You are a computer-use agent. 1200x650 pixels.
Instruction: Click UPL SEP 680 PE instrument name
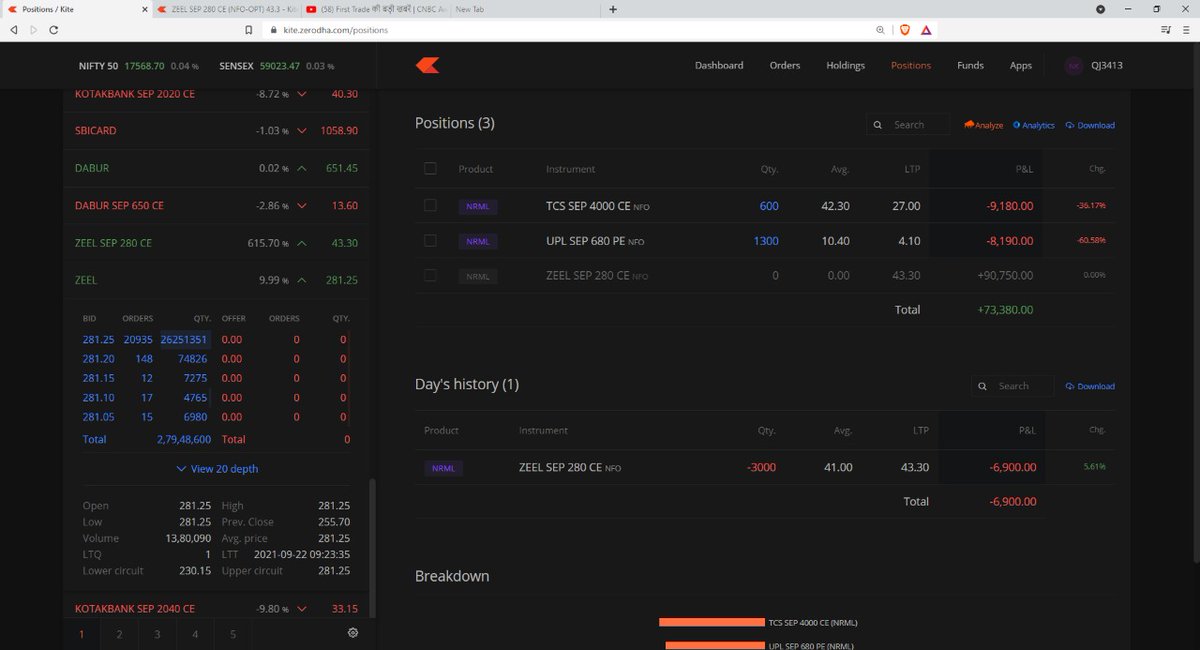pos(586,241)
